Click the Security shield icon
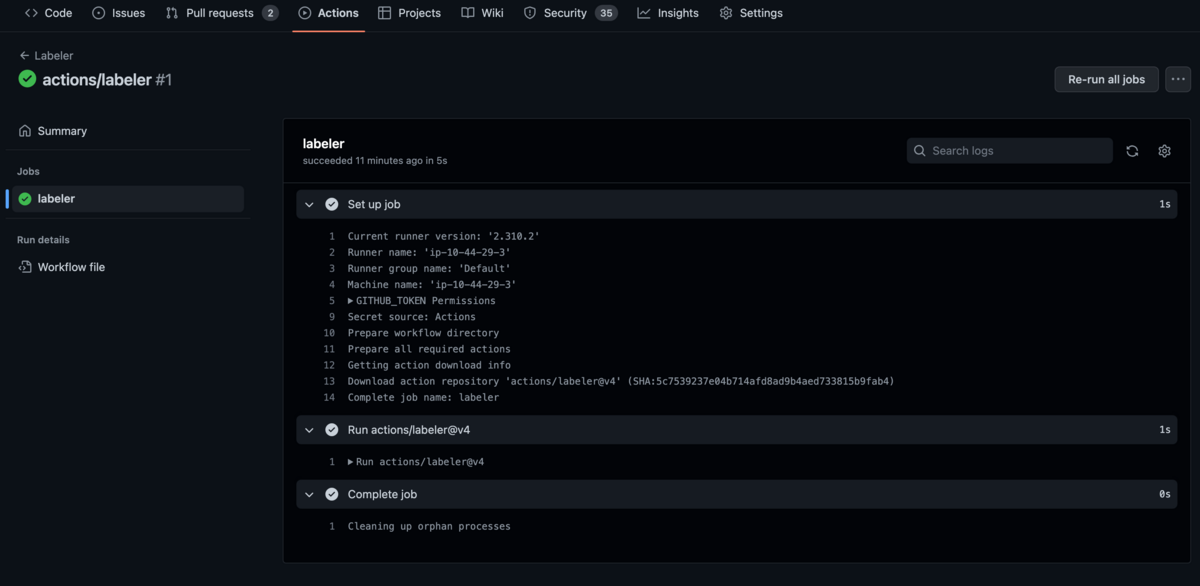Image resolution: width=1200 pixels, height=586 pixels. point(530,13)
